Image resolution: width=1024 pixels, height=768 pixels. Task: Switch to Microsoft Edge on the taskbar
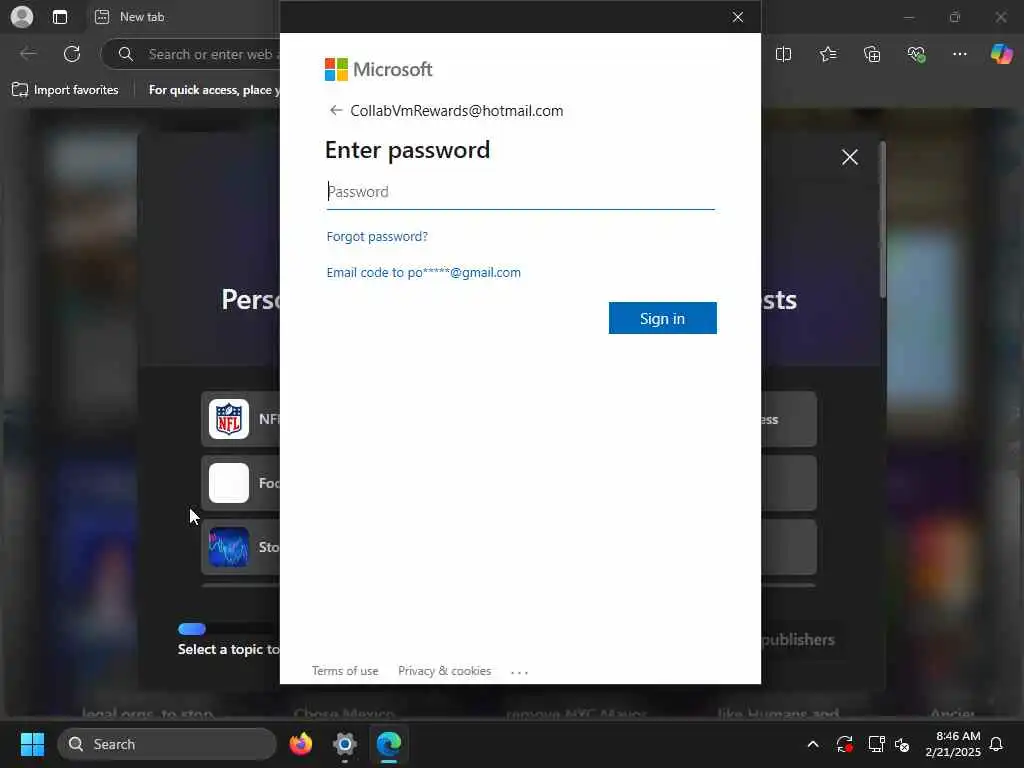click(389, 744)
